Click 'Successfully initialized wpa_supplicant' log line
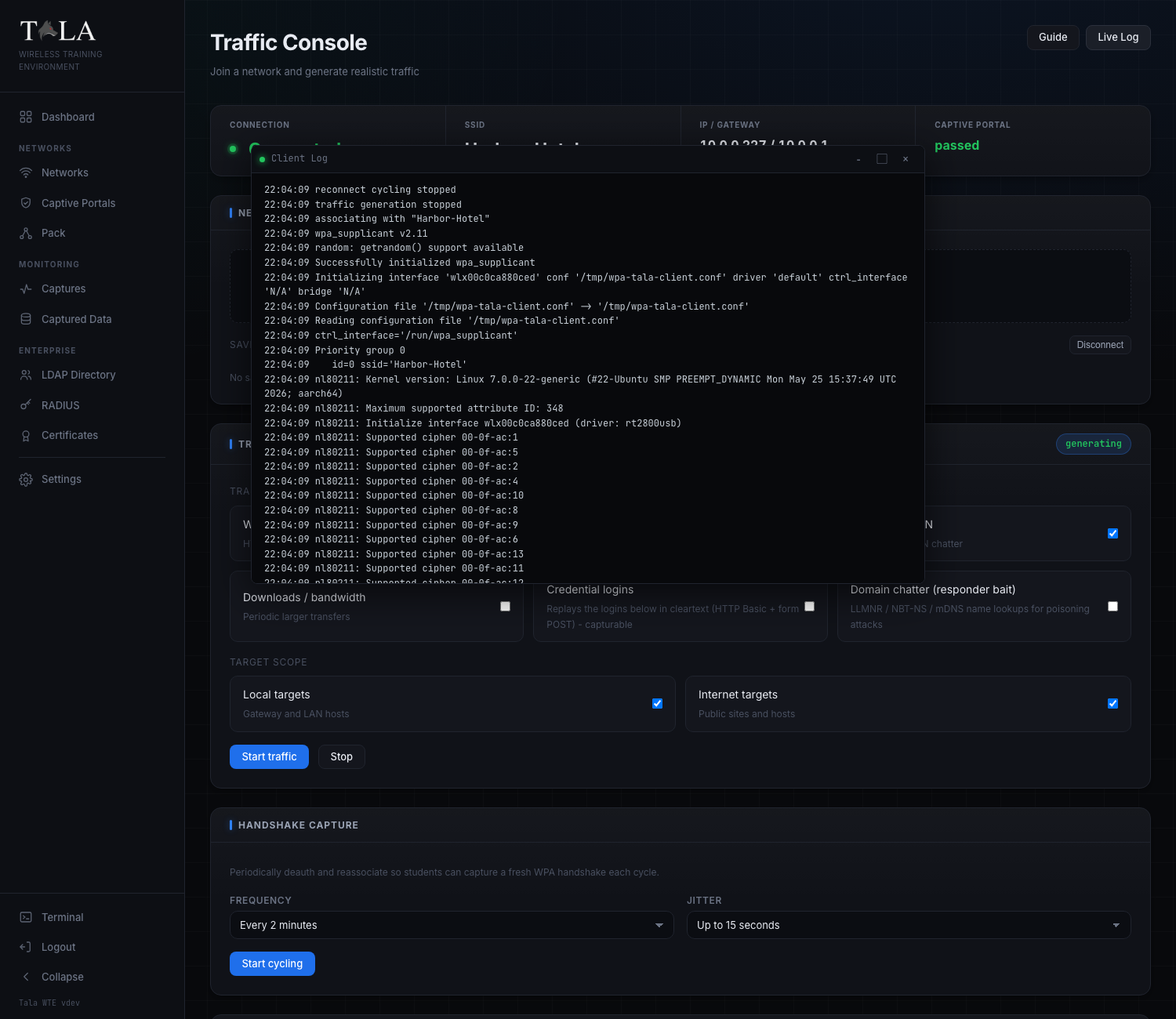1176x1019 pixels. click(x=400, y=263)
